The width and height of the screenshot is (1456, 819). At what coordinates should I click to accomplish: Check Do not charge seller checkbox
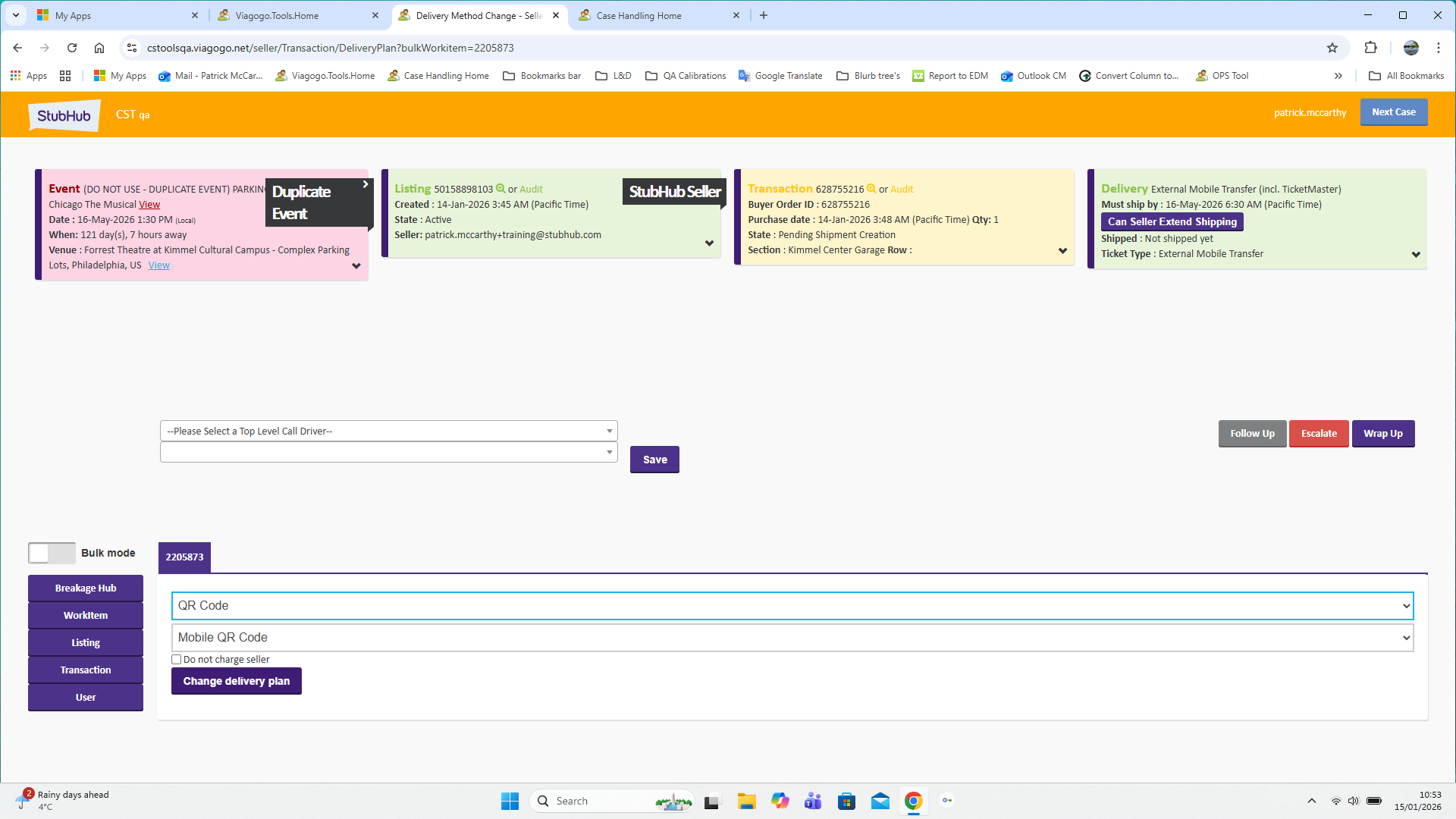coord(177,660)
